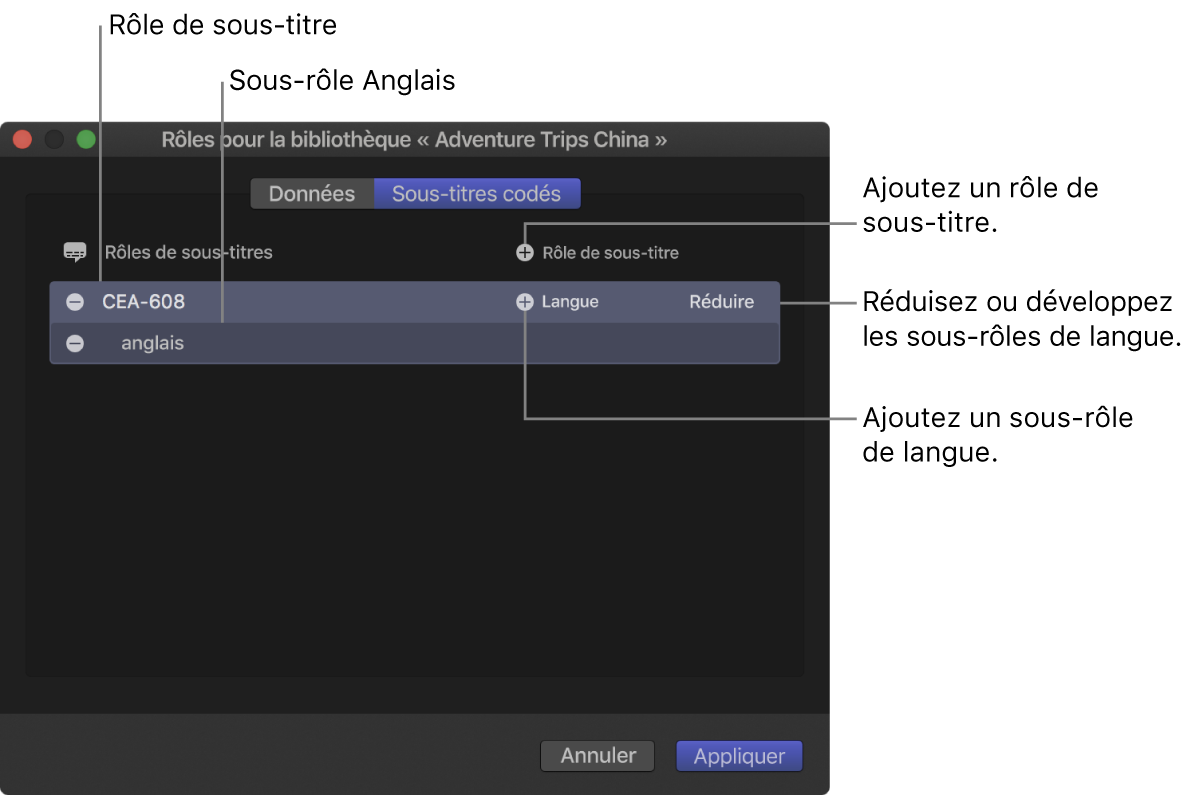1202x795 pixels.
Task: Click the minus icon beside anglais
Action: [x=75, y=343]
